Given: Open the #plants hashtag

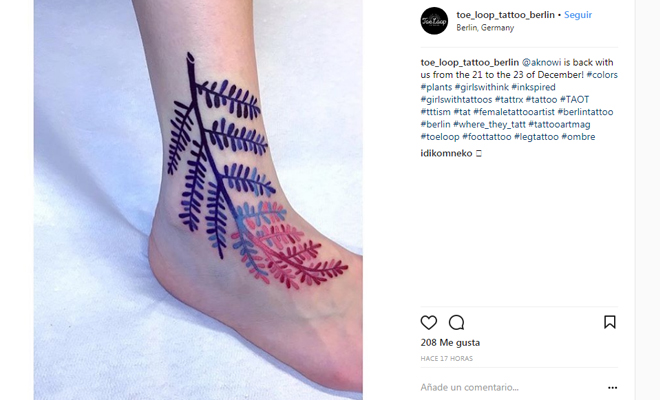Looking at the screenshot, I should pos(436,87).
